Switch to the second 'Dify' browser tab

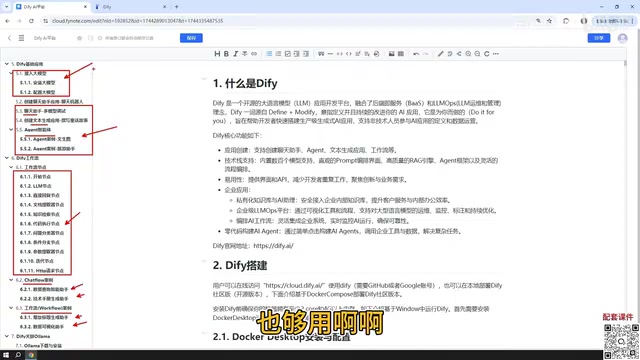[x=131, y=7]
